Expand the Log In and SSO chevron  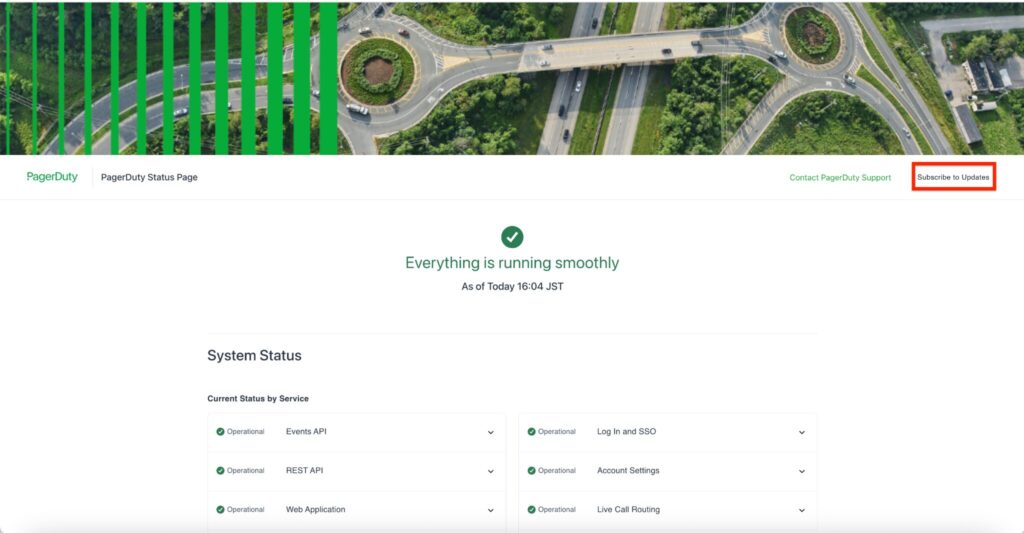[801, 433]
